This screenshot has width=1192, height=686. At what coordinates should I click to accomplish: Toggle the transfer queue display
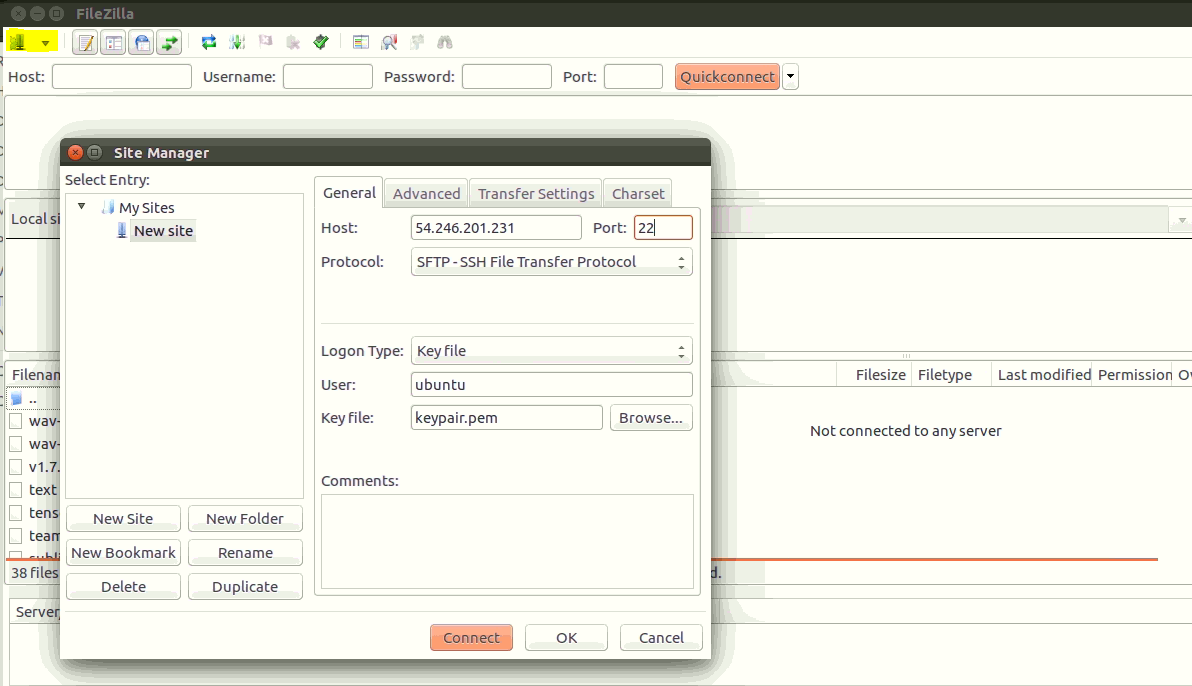point(170,42)
